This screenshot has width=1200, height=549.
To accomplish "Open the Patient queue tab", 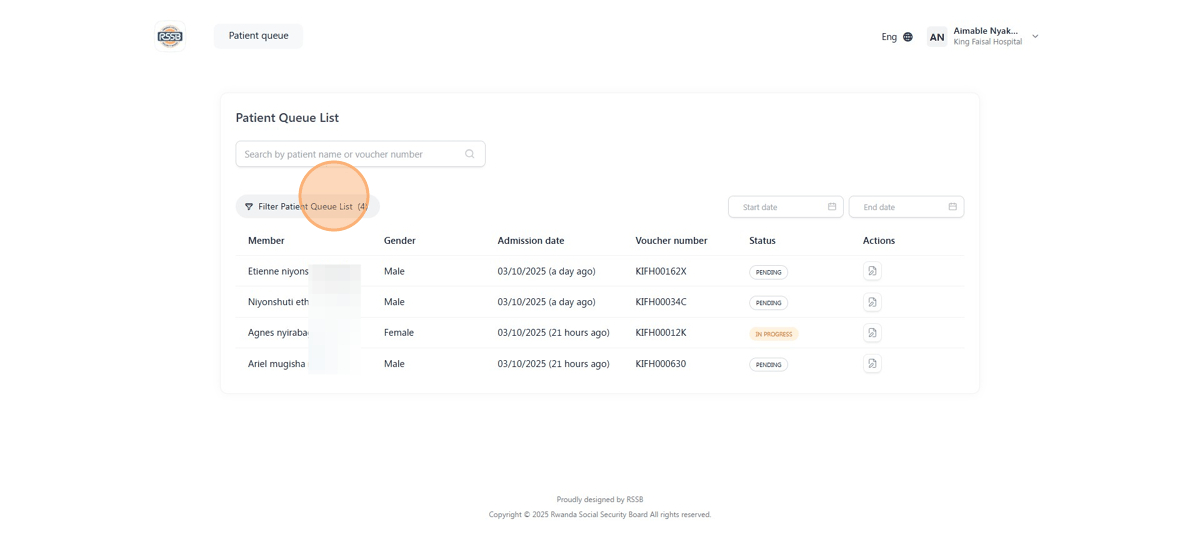I will (x=258, y=36).
